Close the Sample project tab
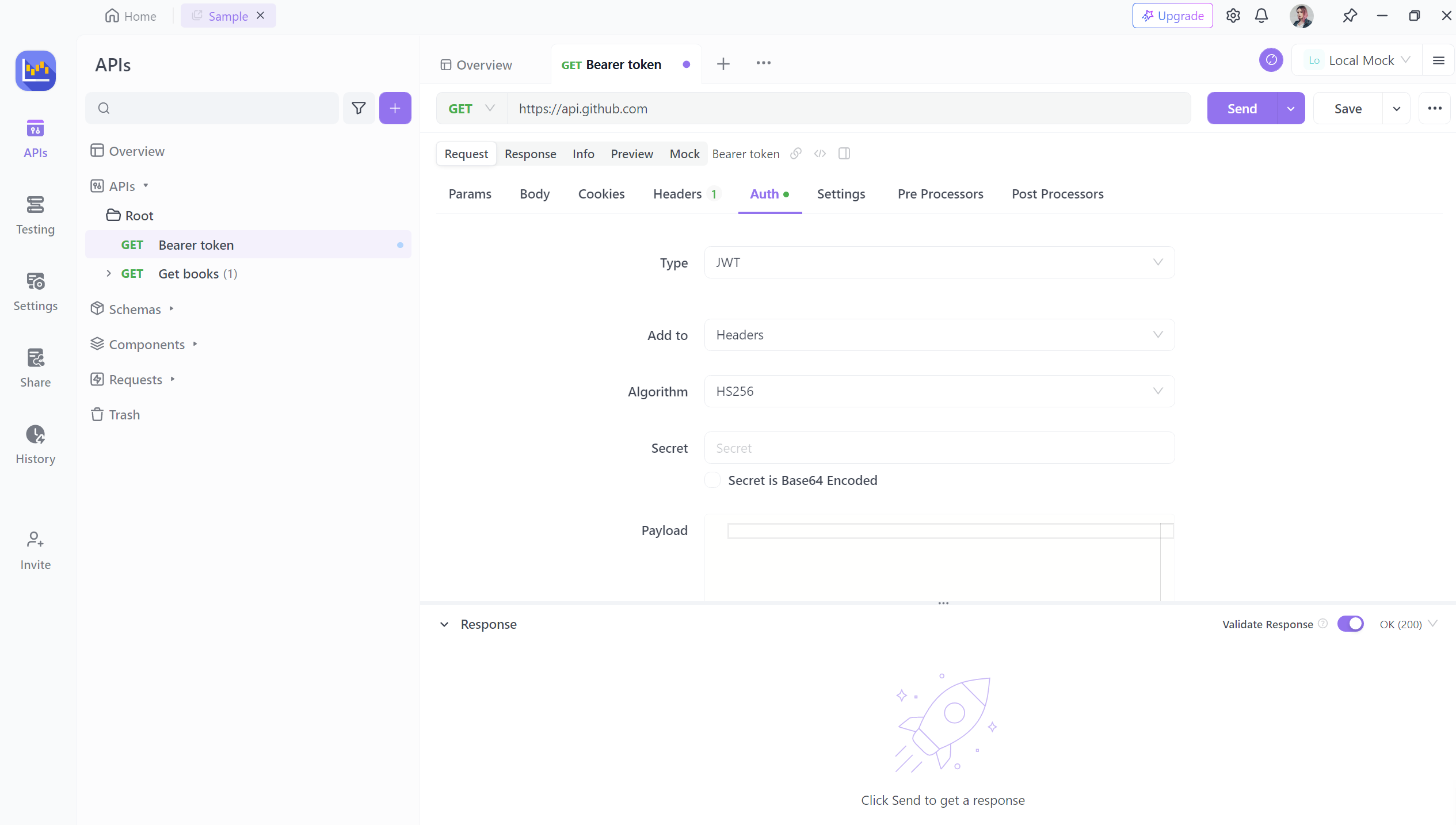The image size is (1456, 825). click(261, 16)
